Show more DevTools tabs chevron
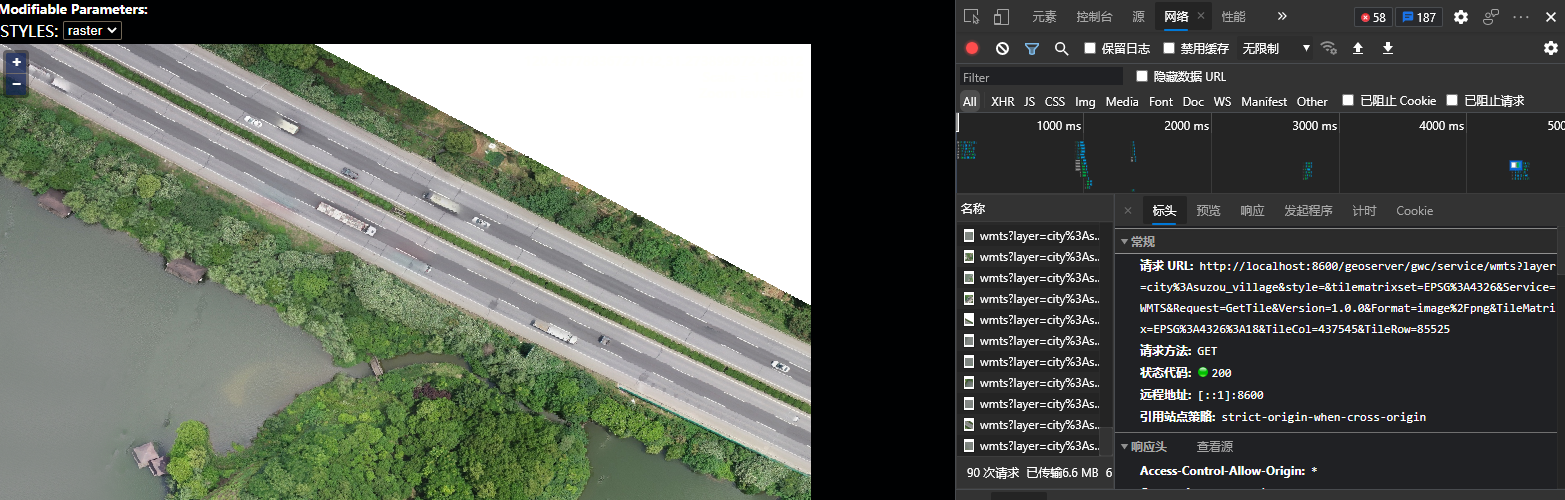The image size is (1565, 500). (x=1282, y=16)
